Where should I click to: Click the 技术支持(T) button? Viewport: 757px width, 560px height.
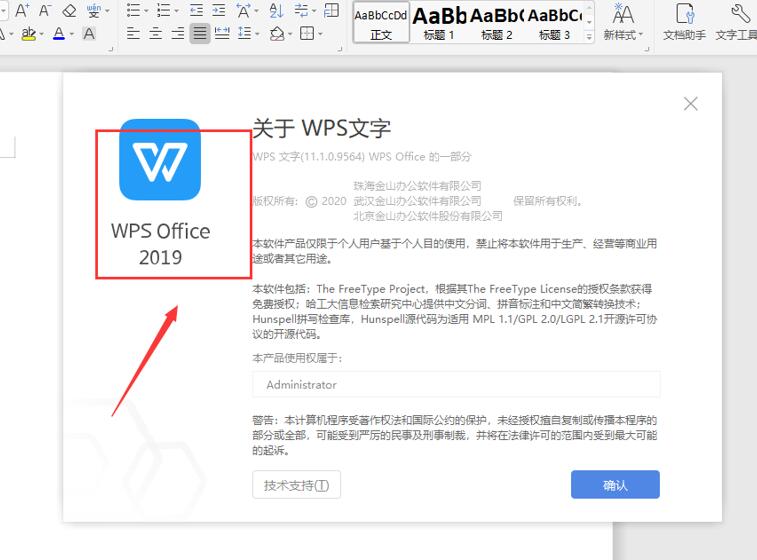[296, 485]
